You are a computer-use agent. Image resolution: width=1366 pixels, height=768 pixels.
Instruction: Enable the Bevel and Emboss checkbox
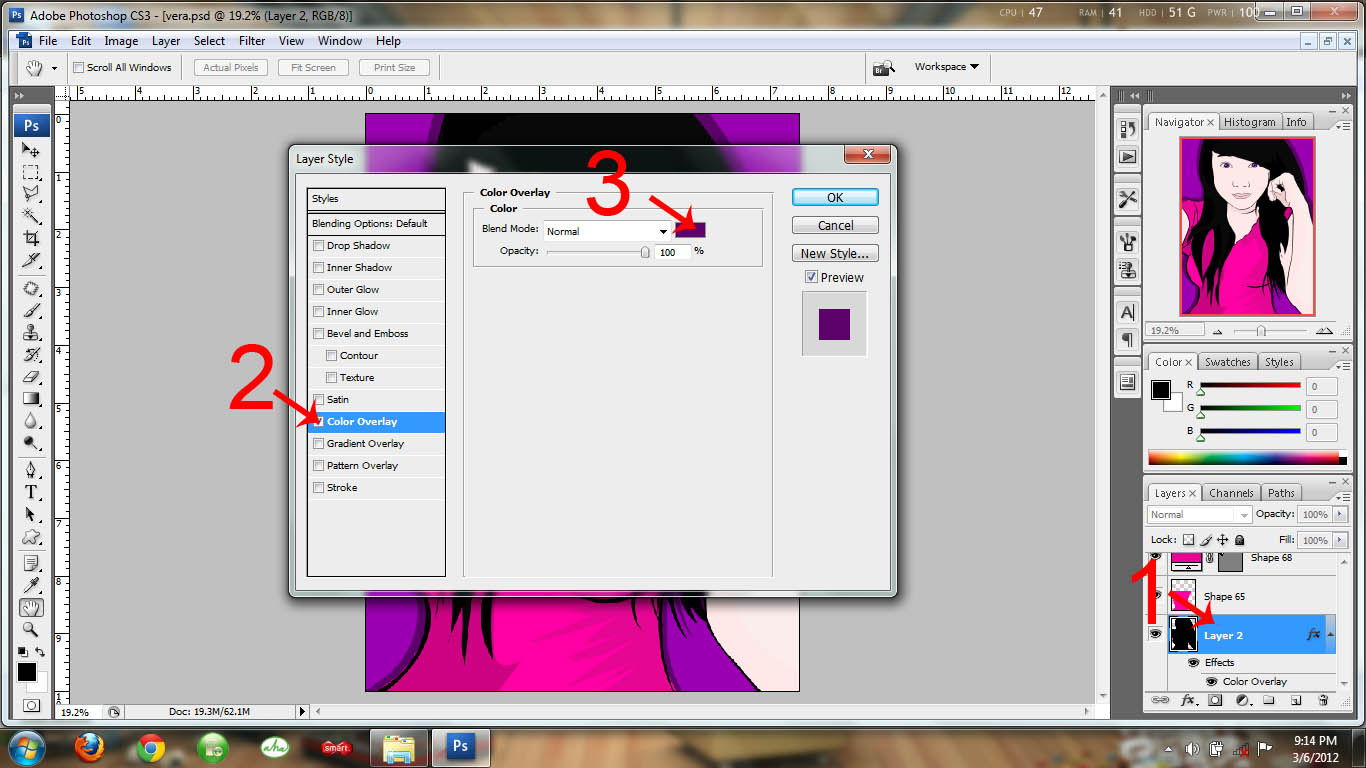click(318, 334)
